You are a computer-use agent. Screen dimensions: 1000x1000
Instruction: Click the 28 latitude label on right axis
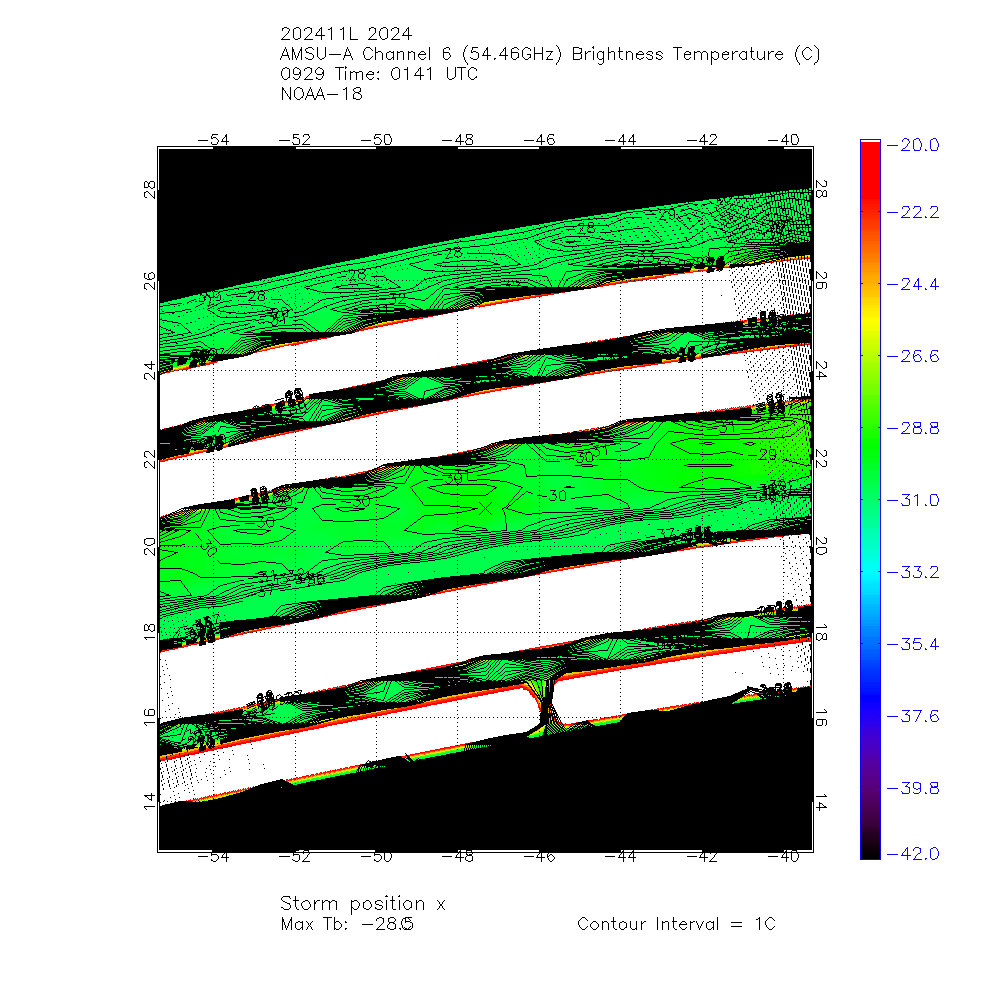click(x=820, y=190)
